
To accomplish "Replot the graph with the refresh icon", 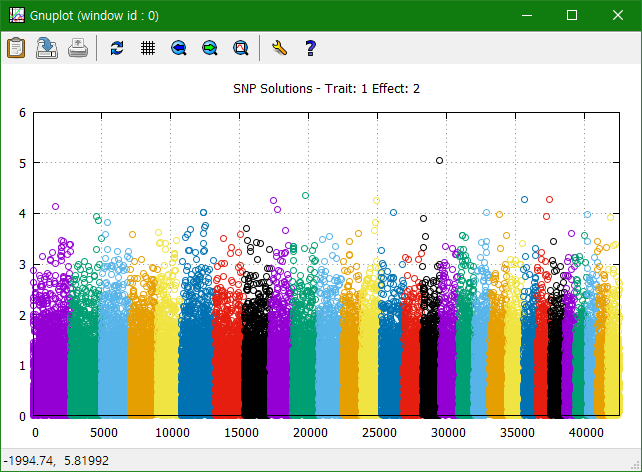I will (117, 48).
